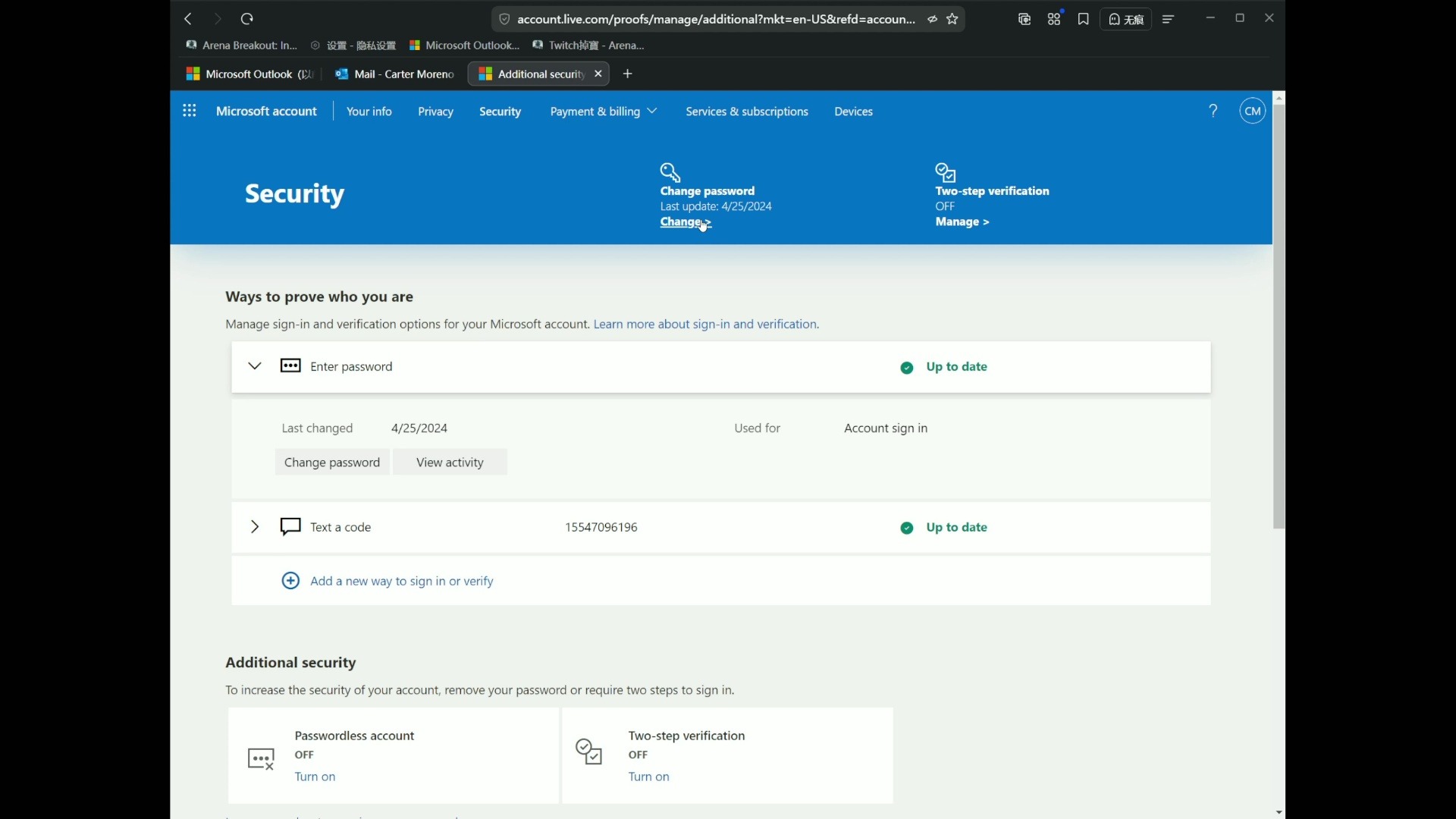Click the help question mark icon
Image resolution: width=1456 pixels, height=819 pixels.
click(x=1213, y=111)
